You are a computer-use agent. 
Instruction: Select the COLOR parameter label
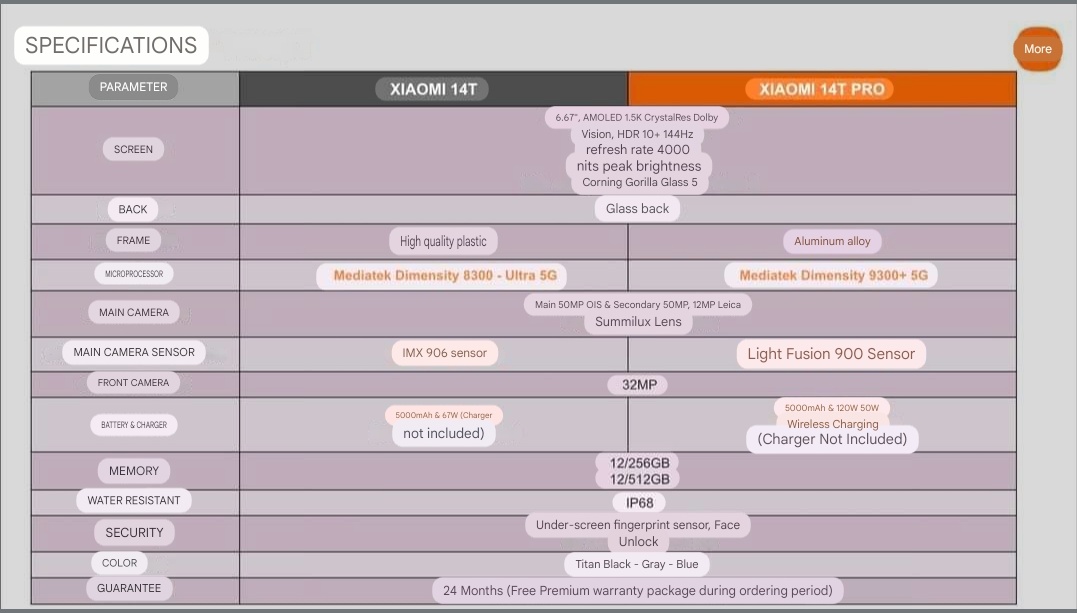[x=120, y=563]
